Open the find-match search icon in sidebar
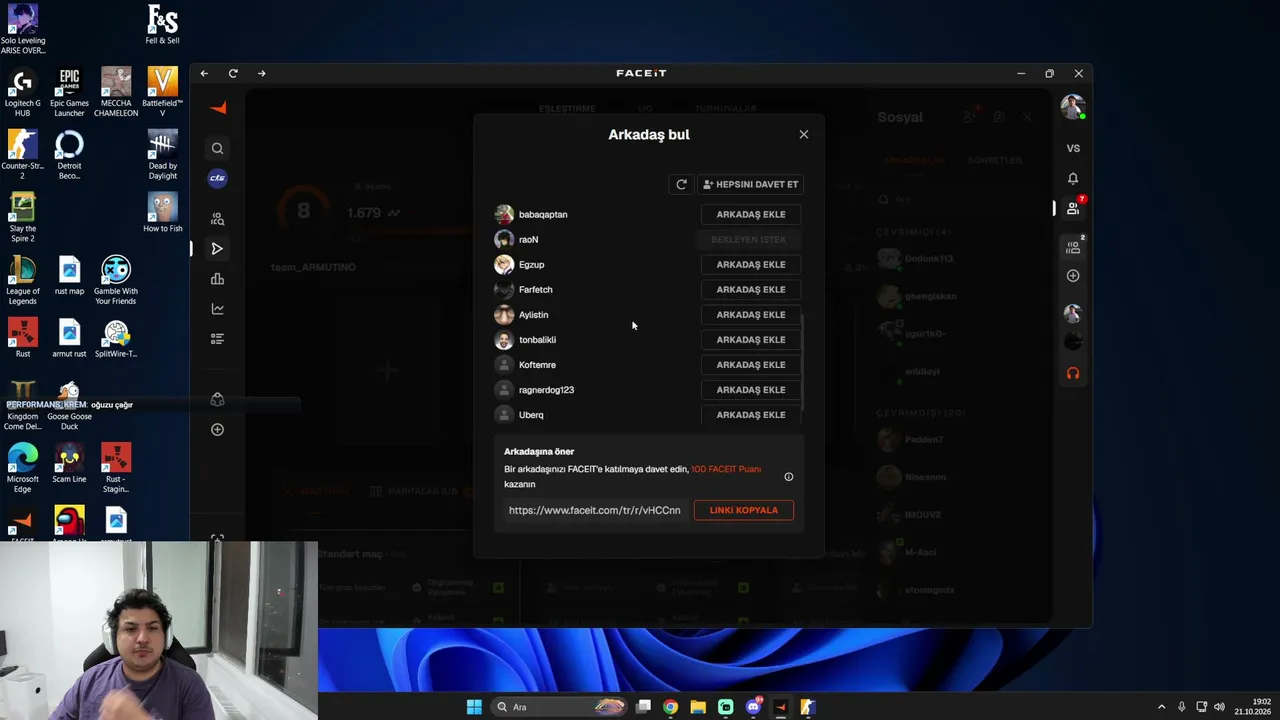This screenshot has height=720, width=1280. 217,219
